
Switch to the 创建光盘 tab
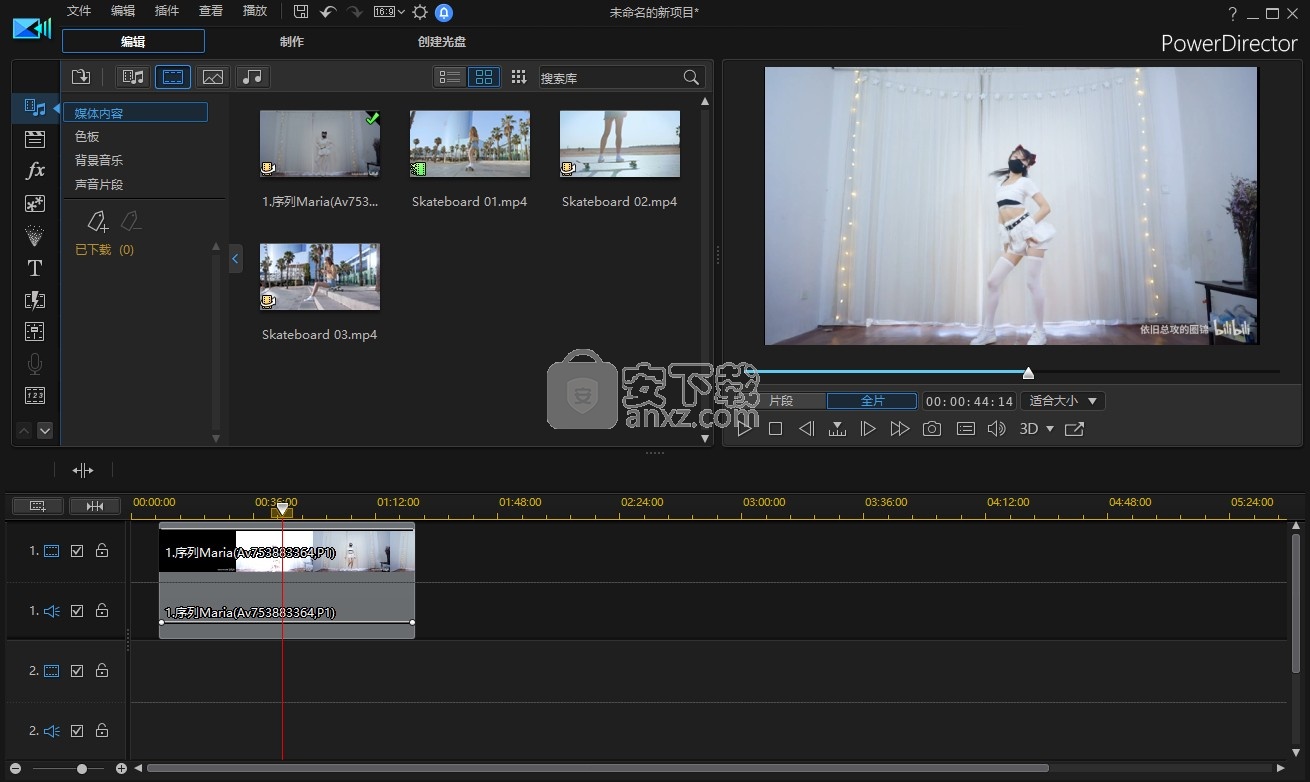(442, 42)
